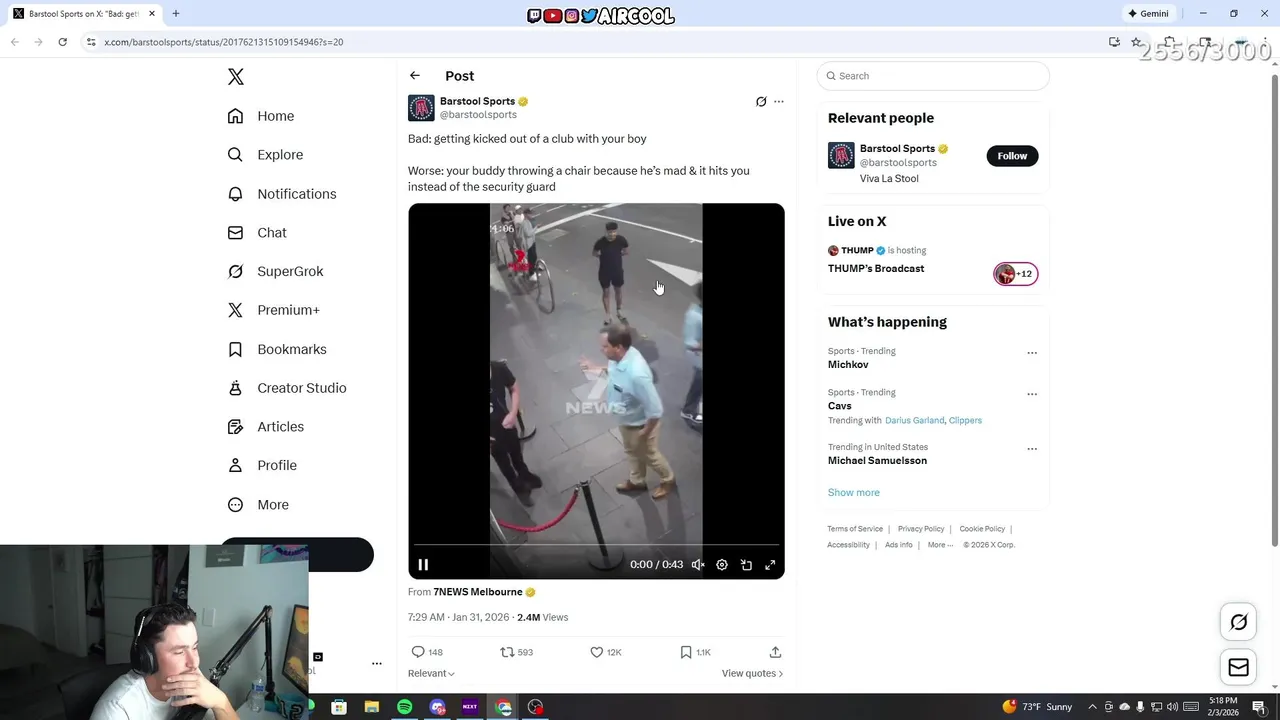Open Barstool Sports in Relevant people
The width and height of the screenshot is (1280, 720).
[897, 149]
